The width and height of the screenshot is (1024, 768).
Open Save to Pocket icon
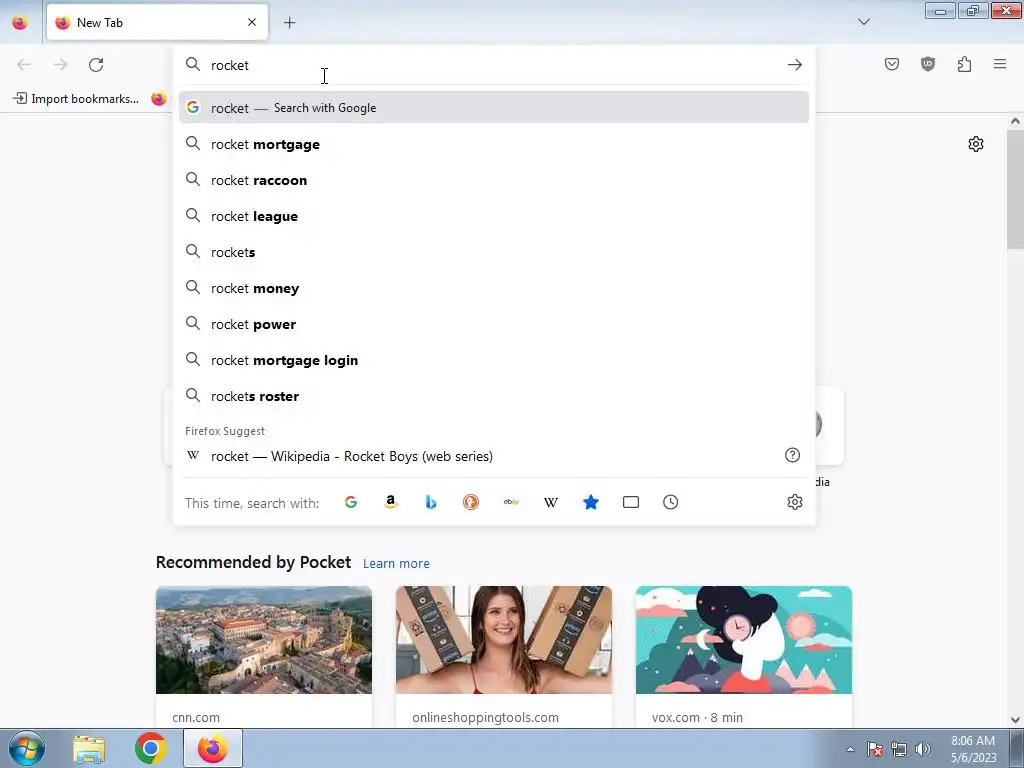point(891,64)
